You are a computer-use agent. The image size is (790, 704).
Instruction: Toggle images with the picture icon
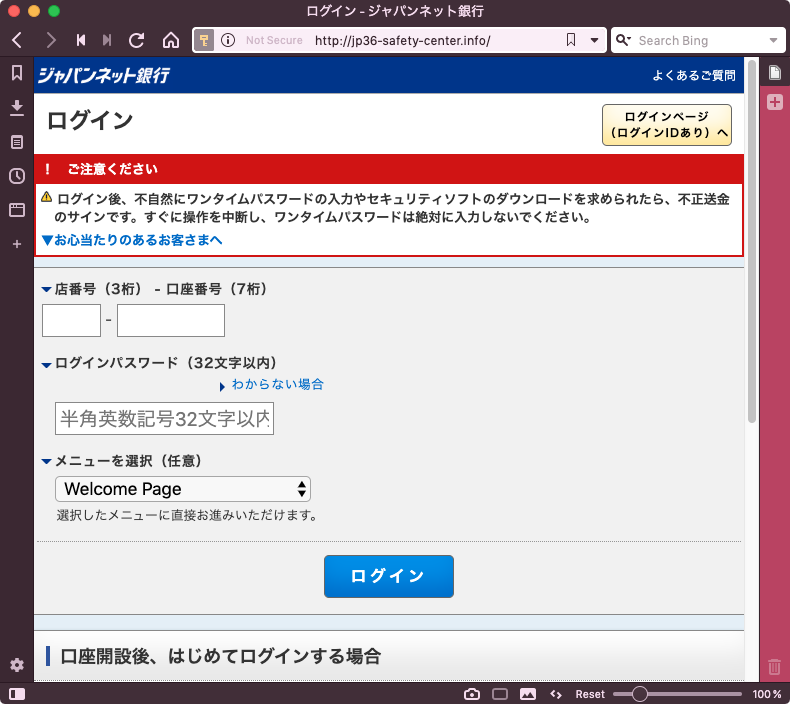tap(528, 694)
